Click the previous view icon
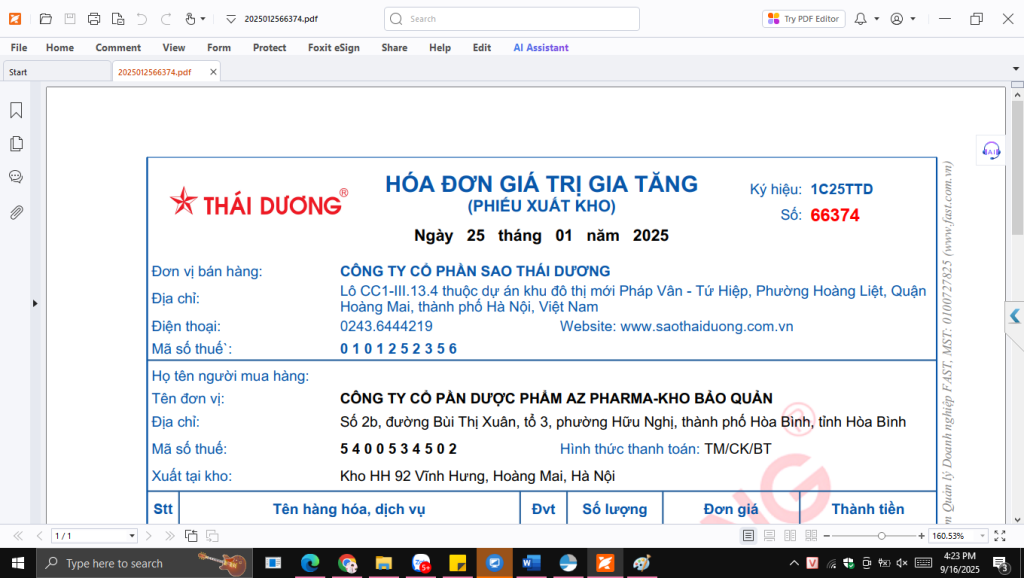Viewport: 1024px width, 578px height. click(x=191, y=536)
